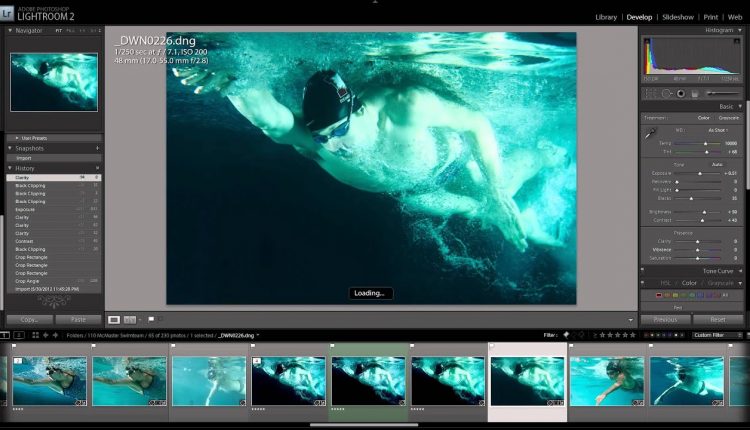Collapse the Histogram panel

(739, 30)
